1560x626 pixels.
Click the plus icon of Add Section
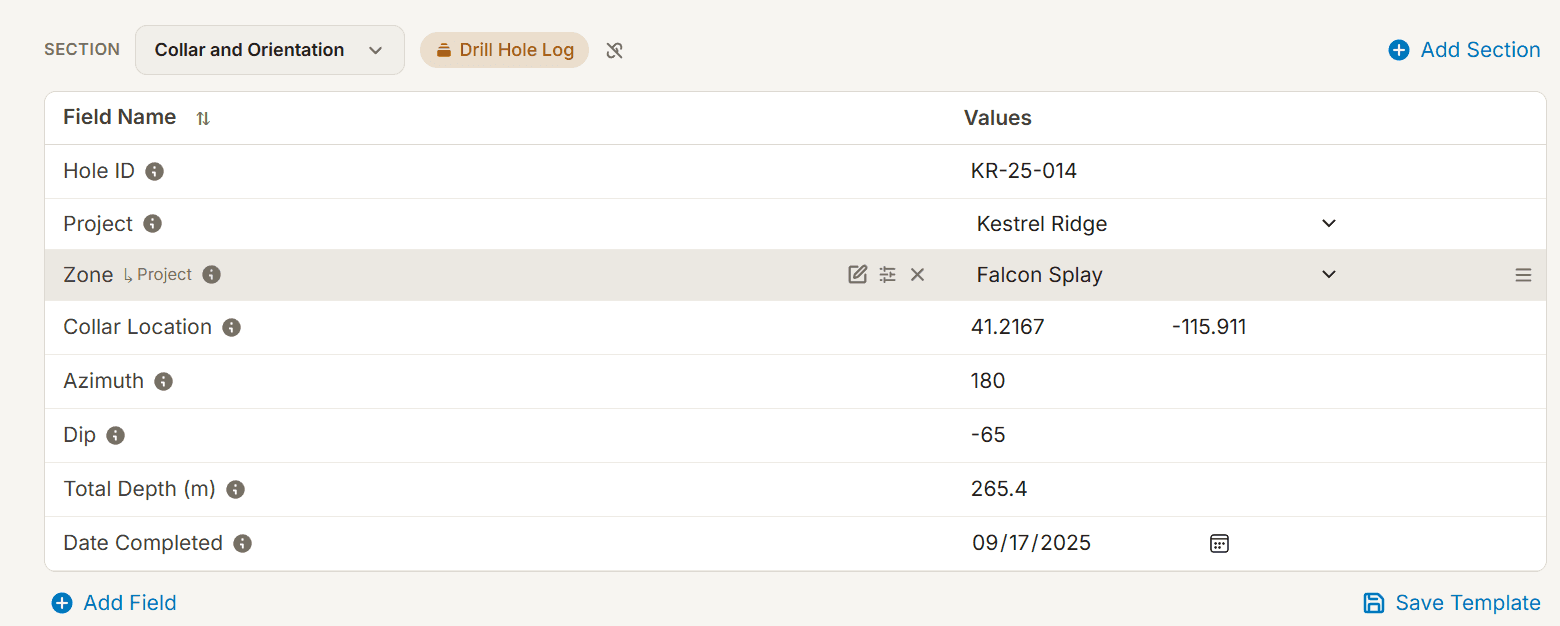tap(1399, 50)
